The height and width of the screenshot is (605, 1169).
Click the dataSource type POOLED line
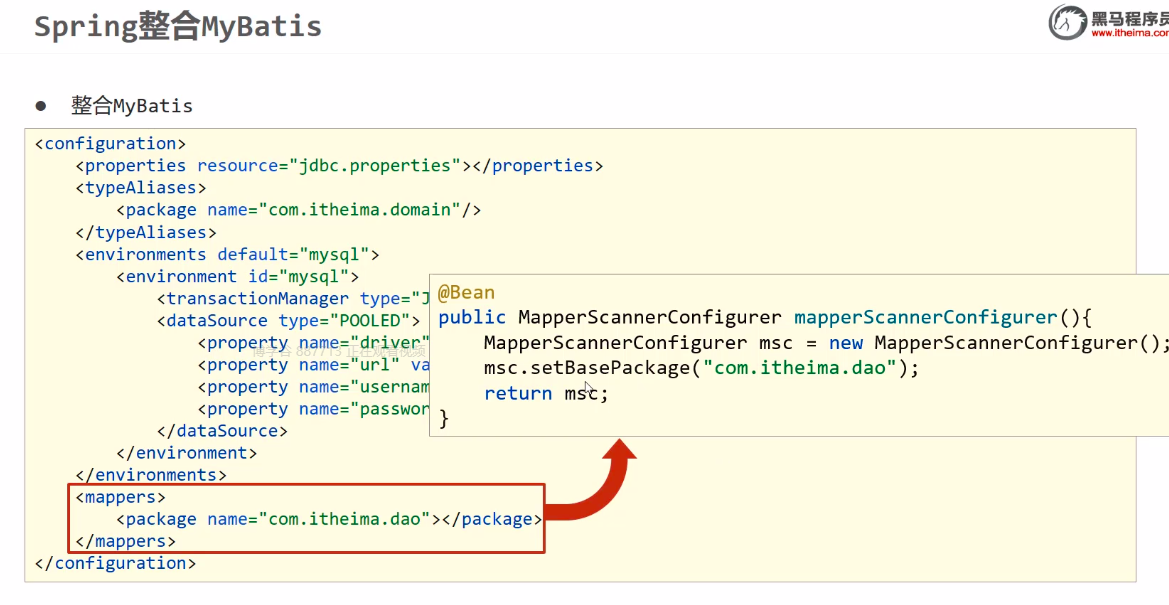(x=288, y=320)
